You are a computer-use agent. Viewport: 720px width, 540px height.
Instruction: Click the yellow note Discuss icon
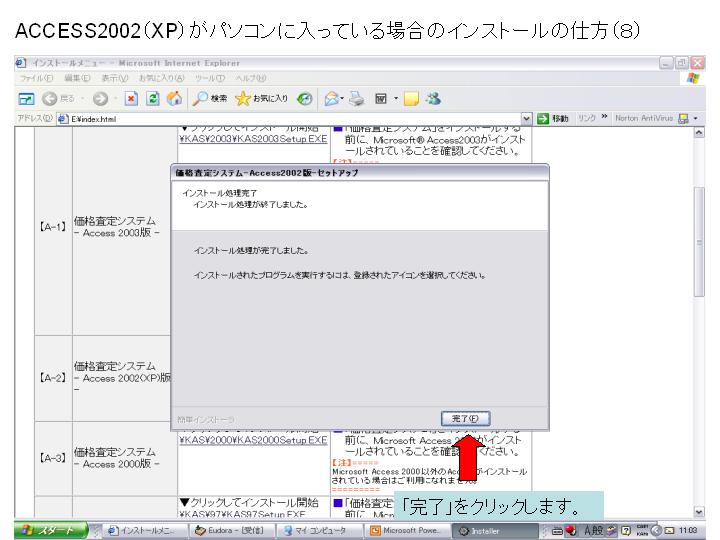411,99
